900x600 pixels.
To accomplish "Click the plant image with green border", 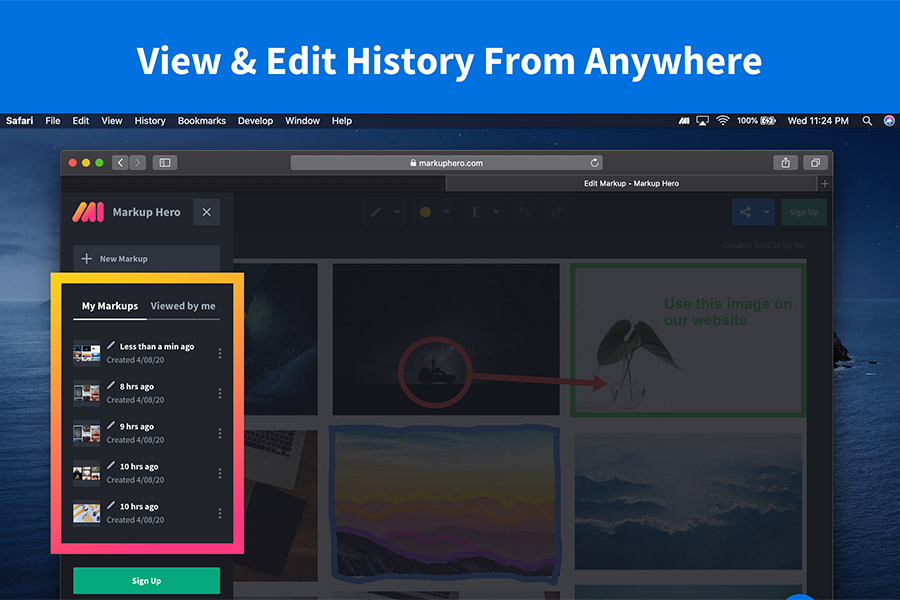I will 688,340.
